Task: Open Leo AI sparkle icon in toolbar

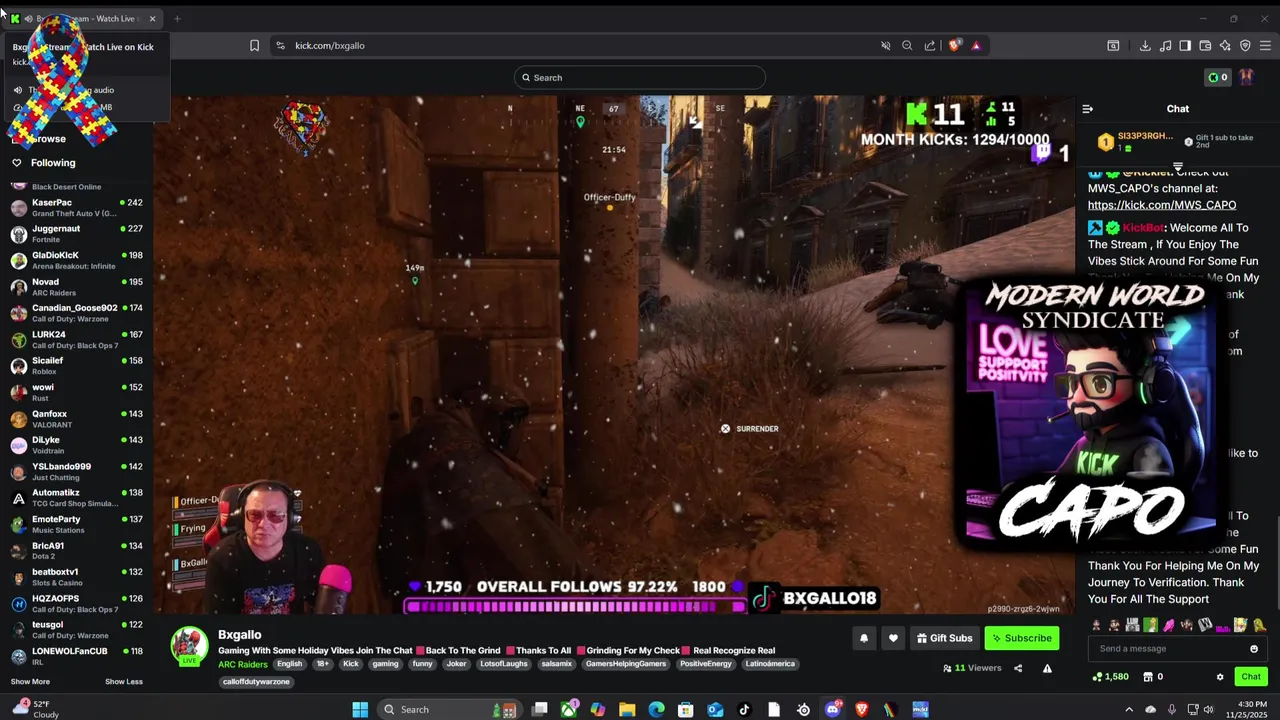Action: tap(1225, 45)
